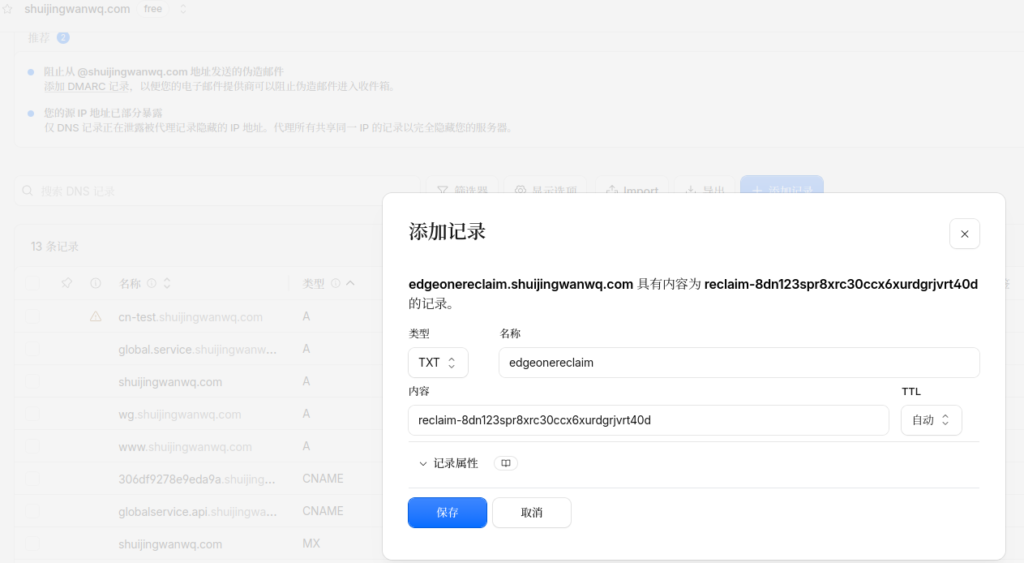Image resolution: width=1024 pixels, height=563 pixels.
Task: Tick the checkbox for www.shuijingwanwq.com
Action: tap(32, 447)
